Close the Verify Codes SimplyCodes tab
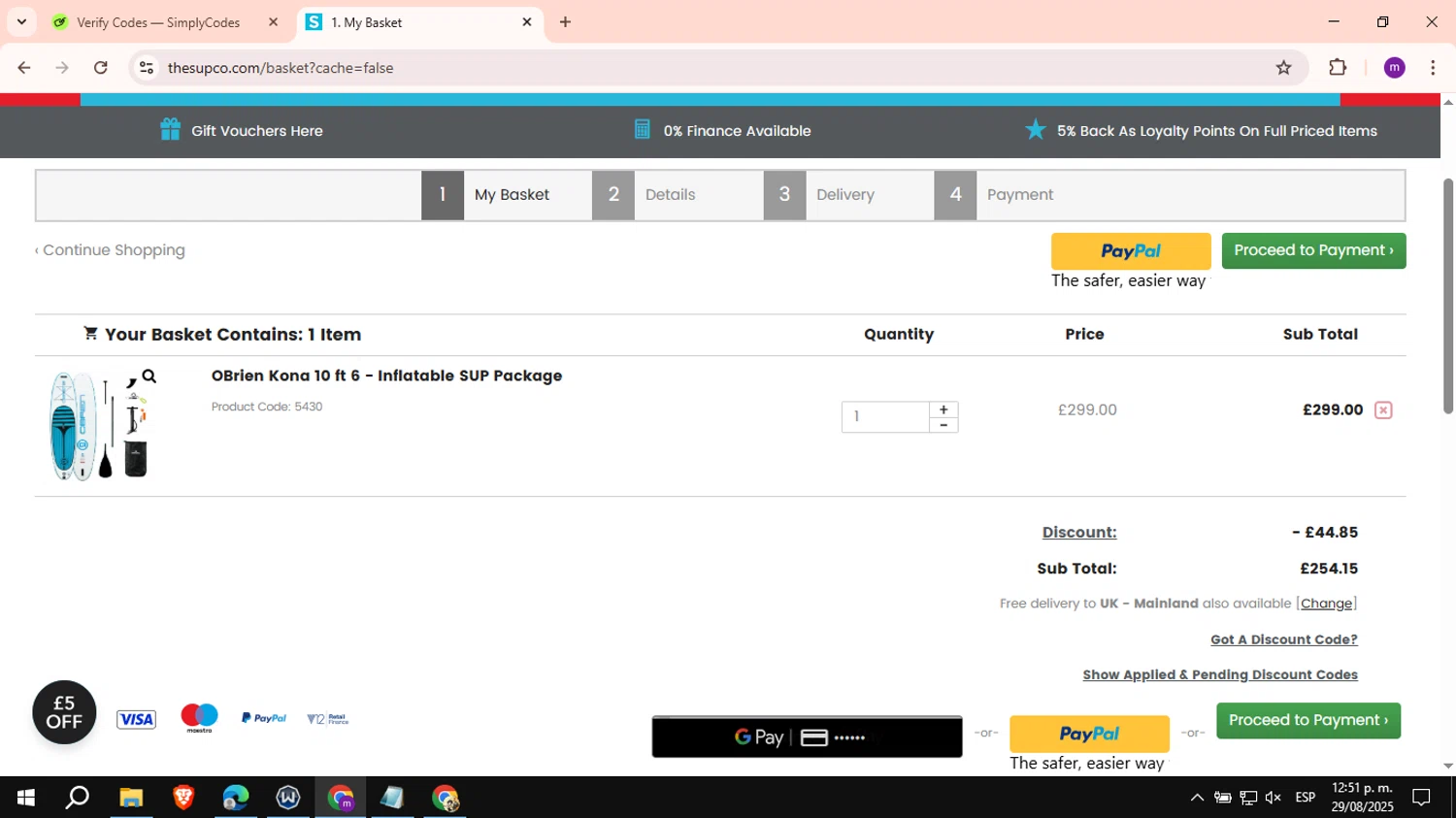1456x818 pixels. (273, 21)
